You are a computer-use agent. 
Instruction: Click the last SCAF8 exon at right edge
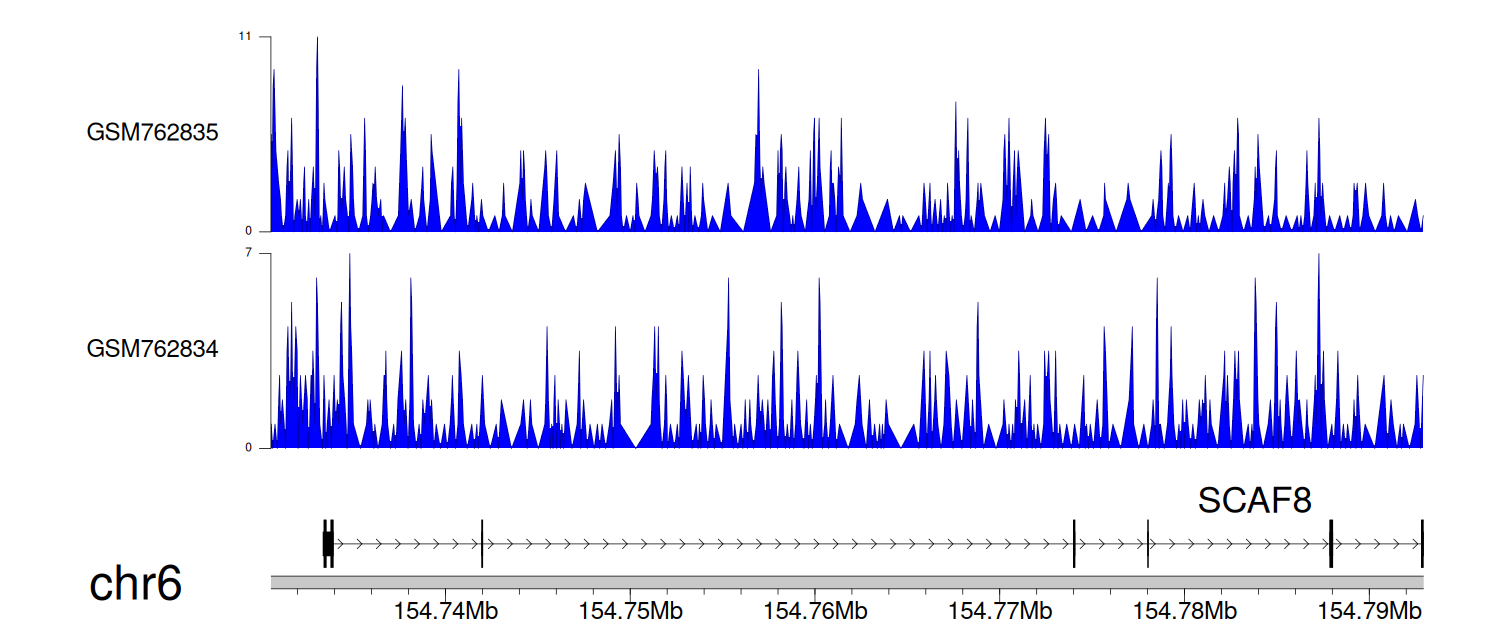[1421, 543]
